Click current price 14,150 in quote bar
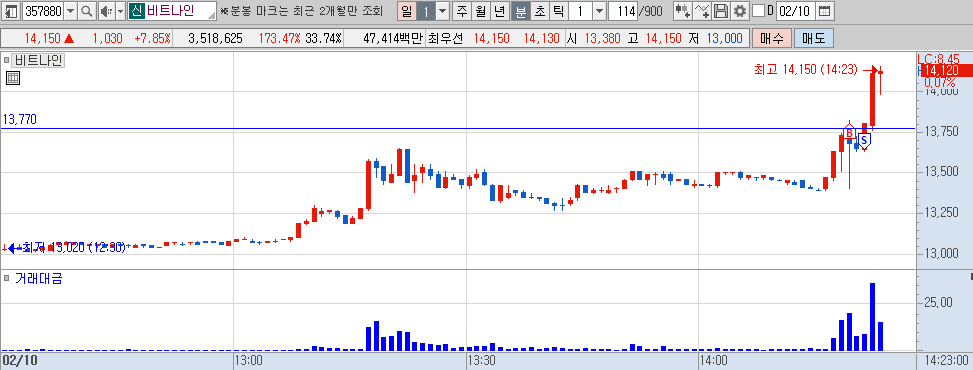Viewport: 973px width, 370px height. [x=43, y=38]
